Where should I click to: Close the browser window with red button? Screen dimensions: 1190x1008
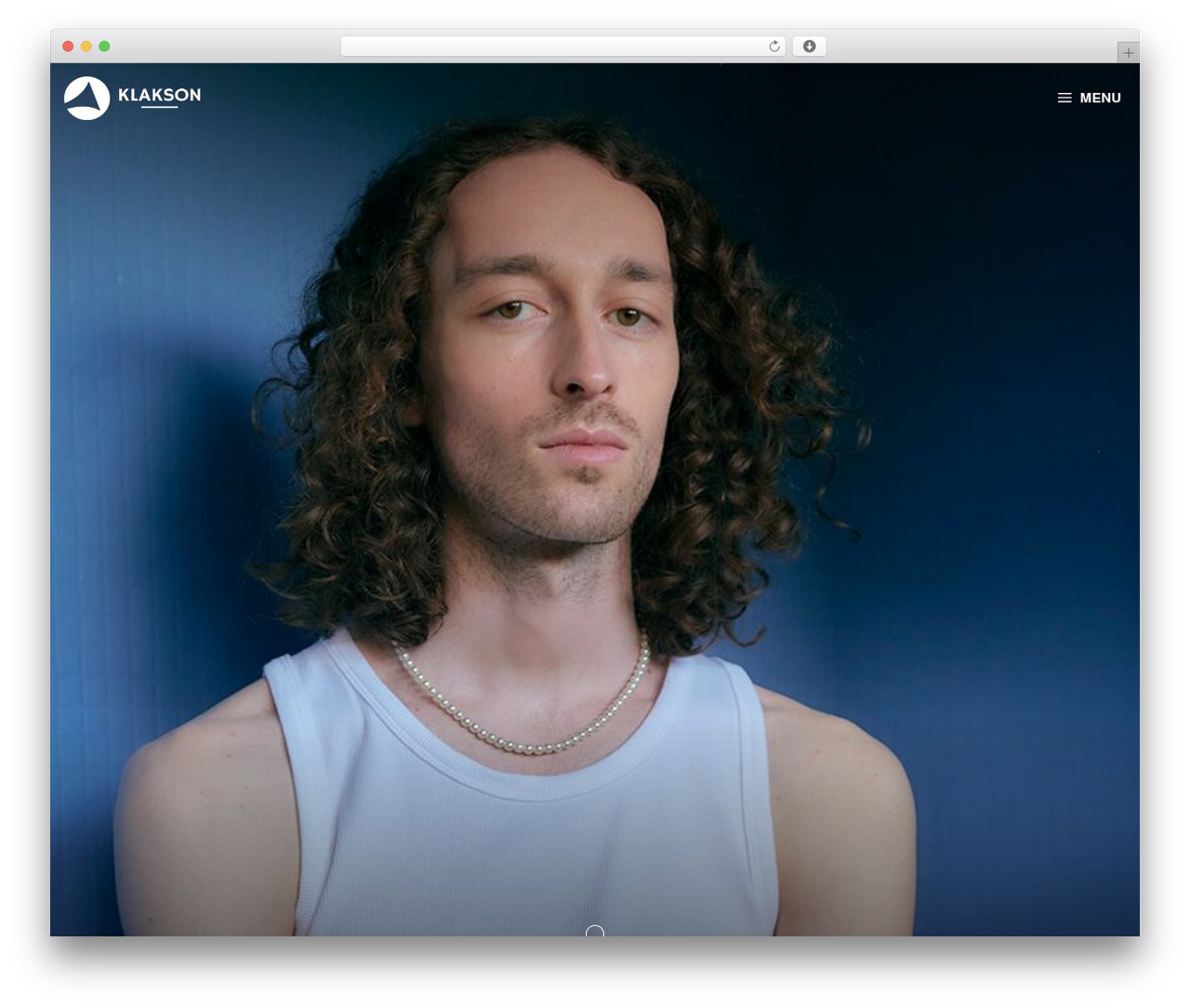point(68,46)
